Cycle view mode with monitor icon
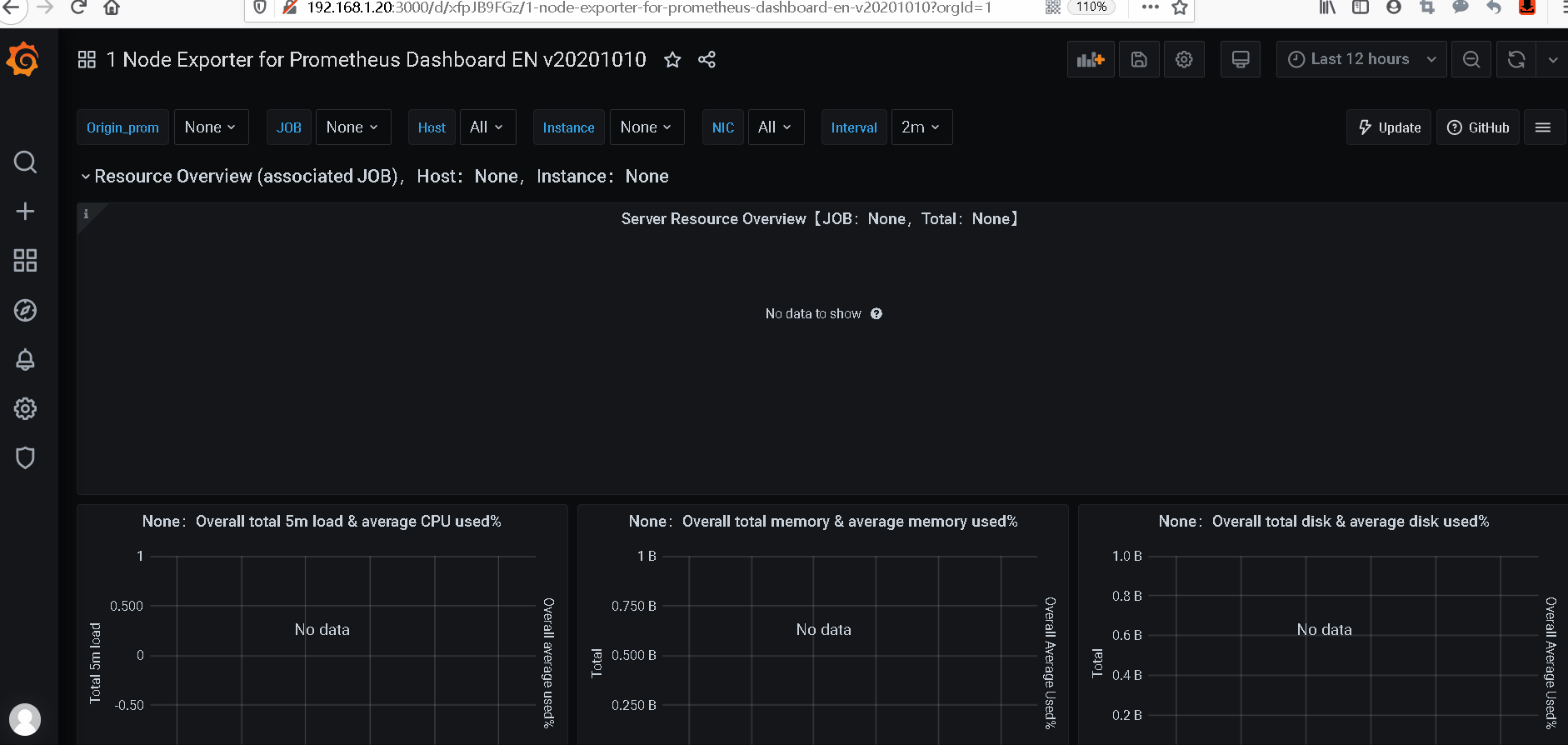This screenshot has width=1568, height=745. [1241, 59]
